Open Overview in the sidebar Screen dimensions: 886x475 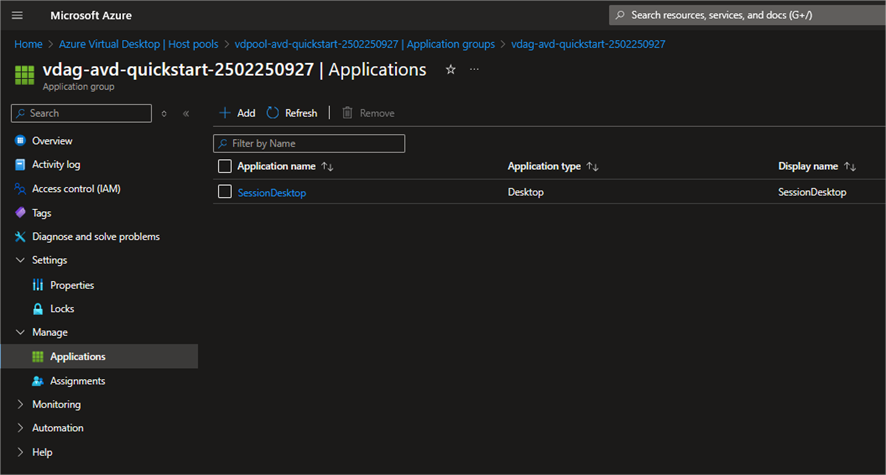(52, 141)
